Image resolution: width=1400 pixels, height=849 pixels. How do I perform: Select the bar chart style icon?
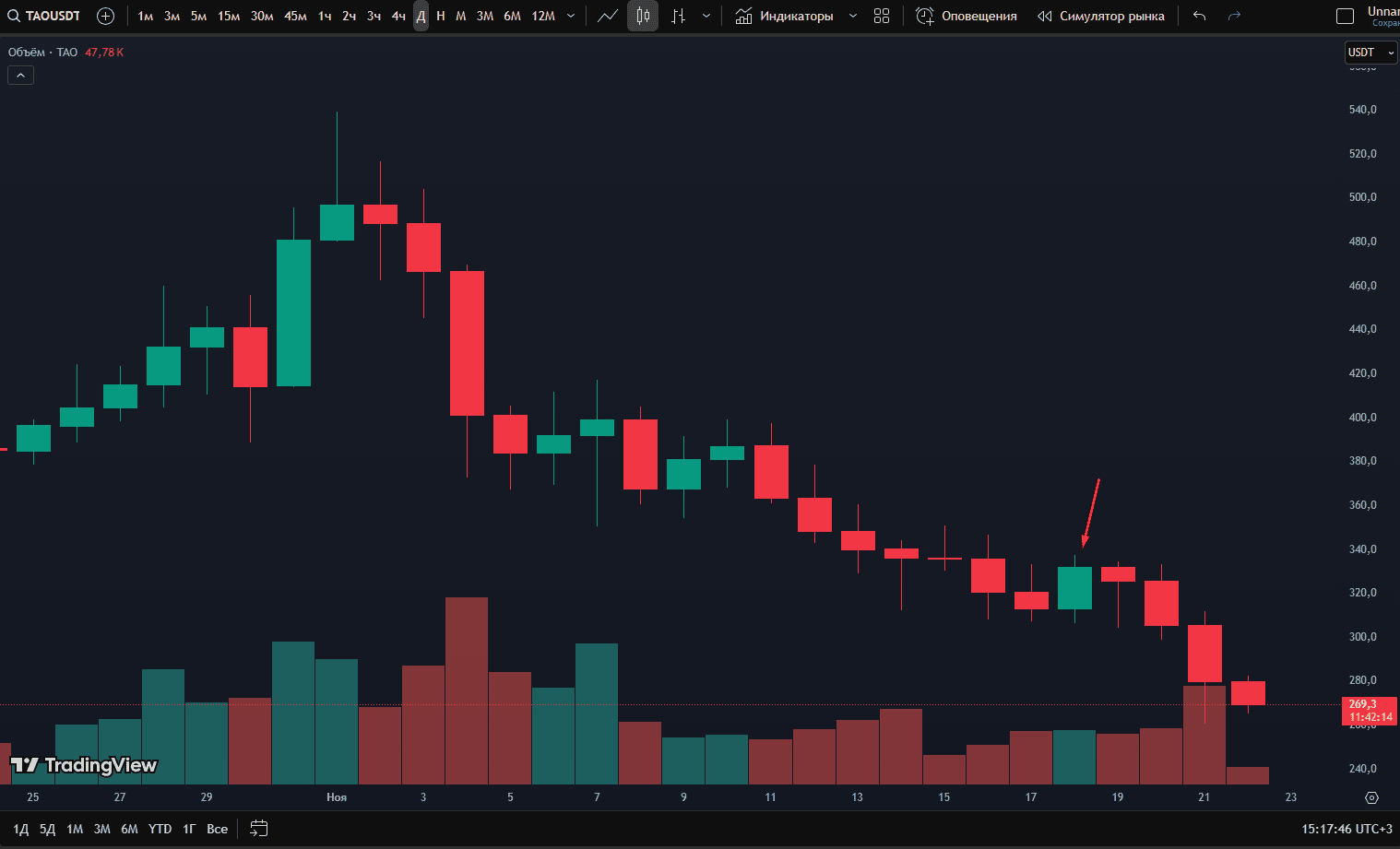(679, 16)
